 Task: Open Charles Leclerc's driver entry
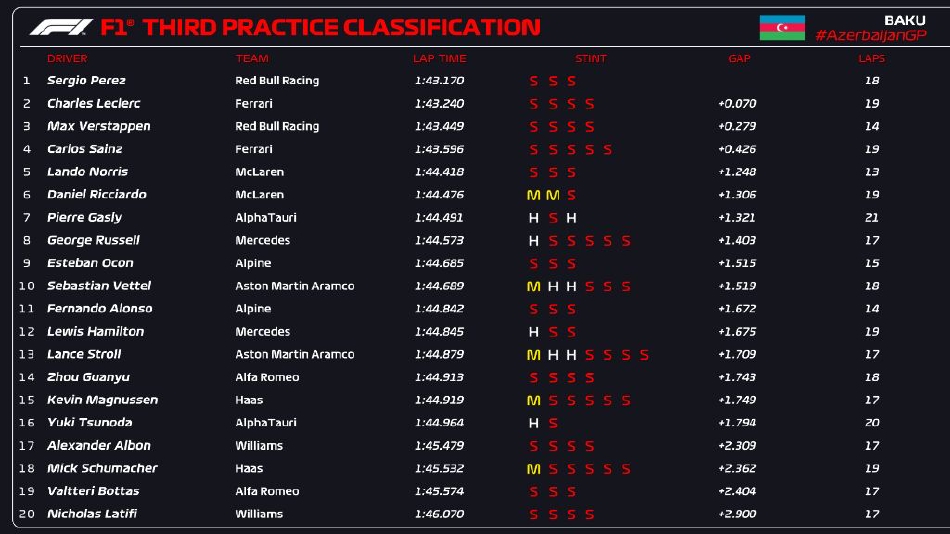tap(93, 104)
